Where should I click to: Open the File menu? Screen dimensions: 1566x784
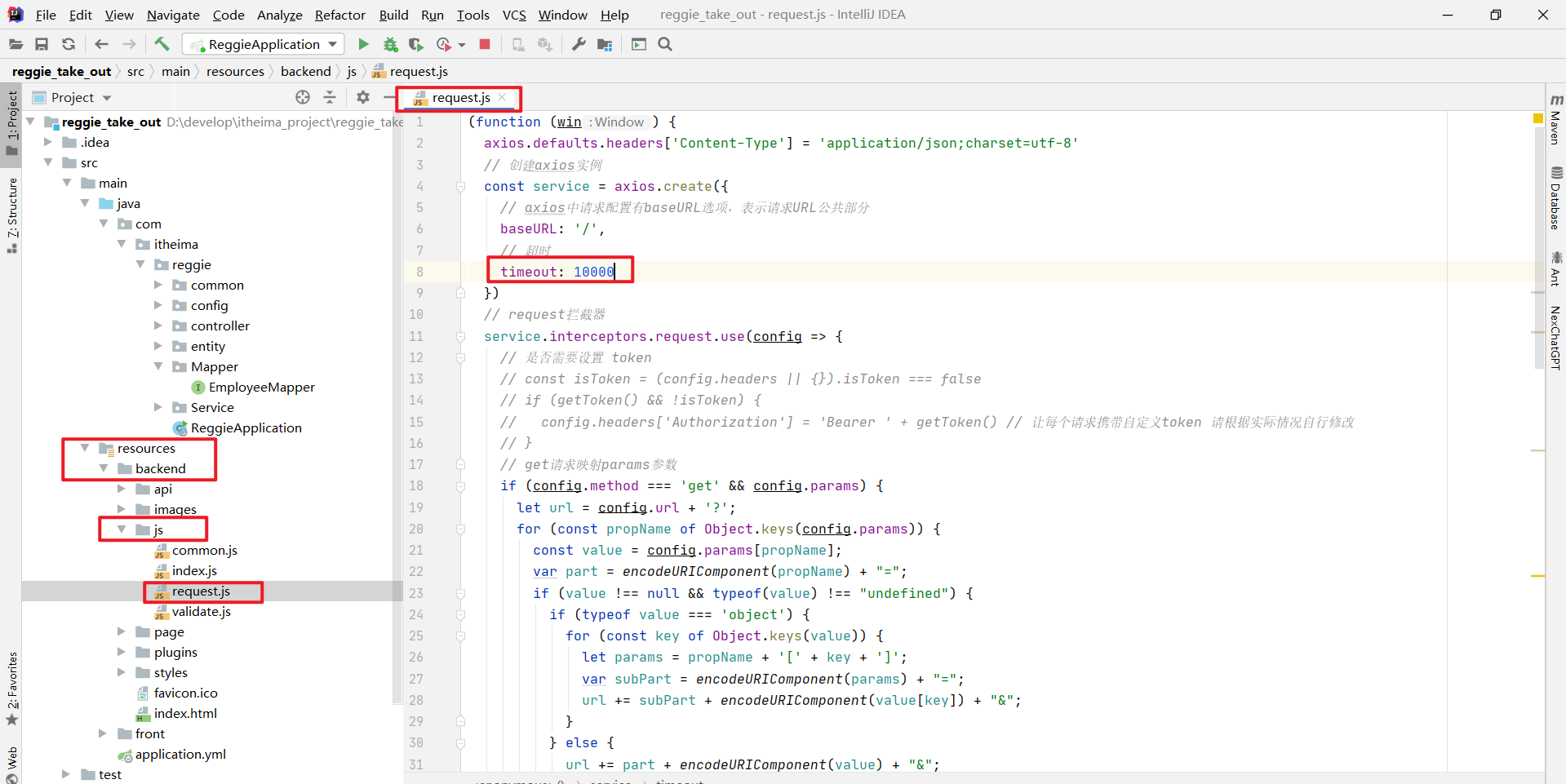pos(46,15)
